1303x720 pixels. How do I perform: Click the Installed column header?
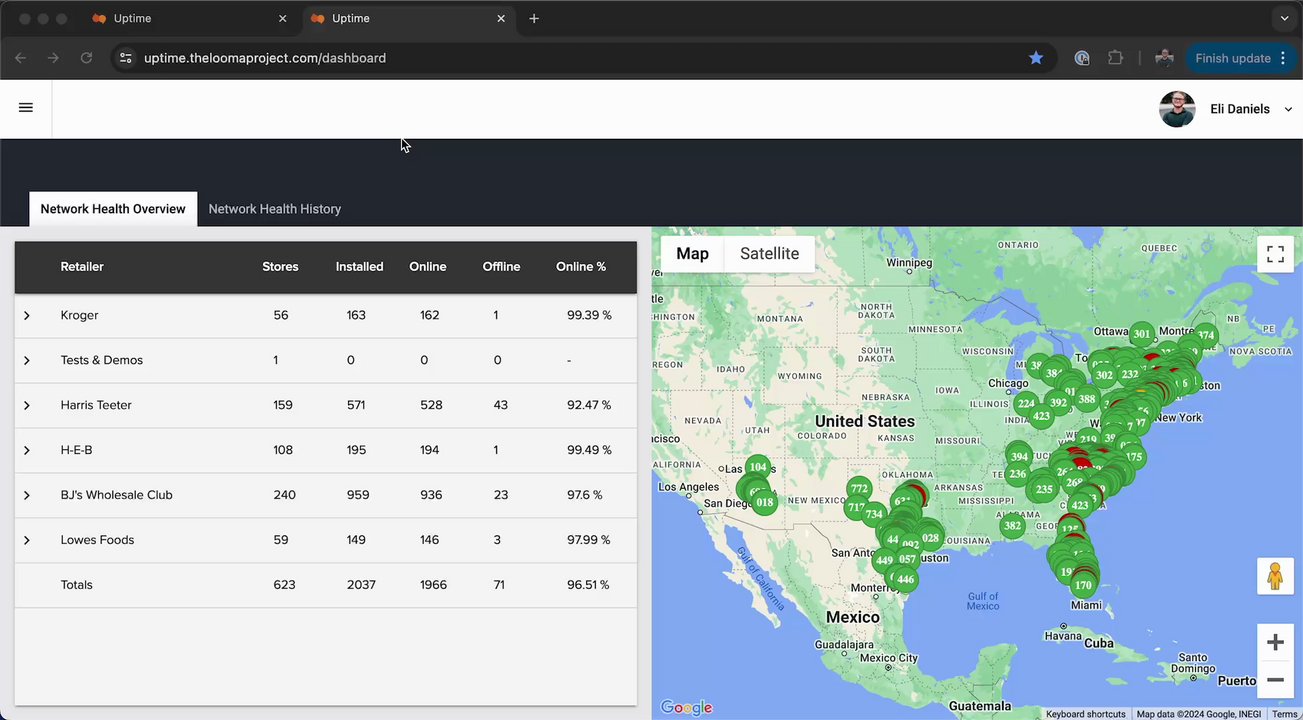pyautogui.click(x=359, y=267)
